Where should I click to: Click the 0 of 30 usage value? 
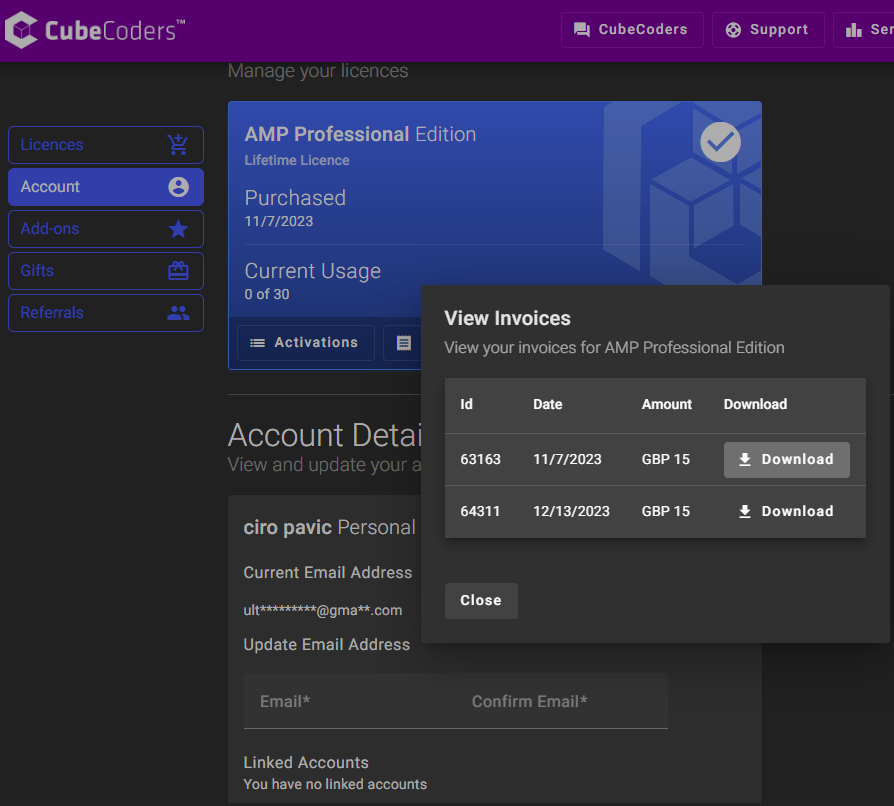coord(267,294)
